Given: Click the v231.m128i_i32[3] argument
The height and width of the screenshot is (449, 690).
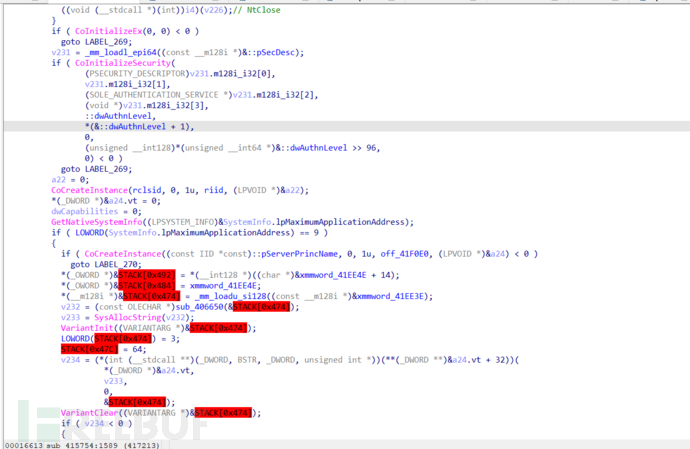Looking at the screenshot, I should (165, 105).
